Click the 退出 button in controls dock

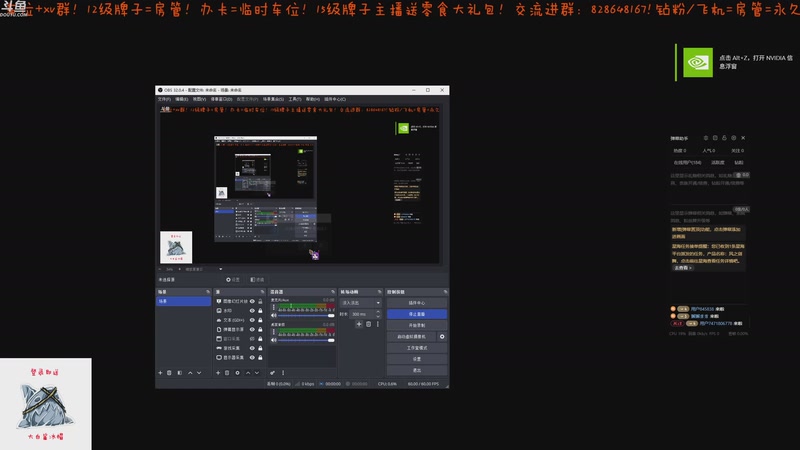(416, 370)
